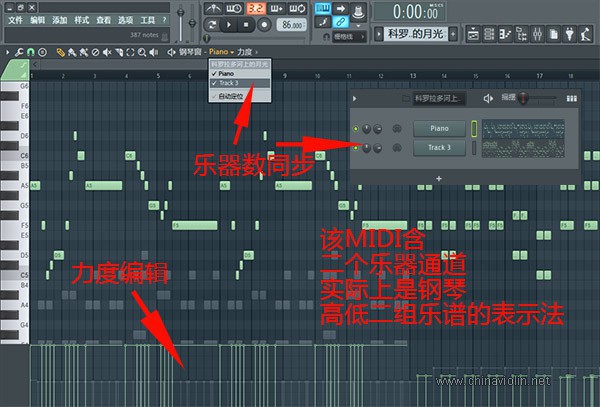Select the Mute tool speaker icon

(107, 52)
